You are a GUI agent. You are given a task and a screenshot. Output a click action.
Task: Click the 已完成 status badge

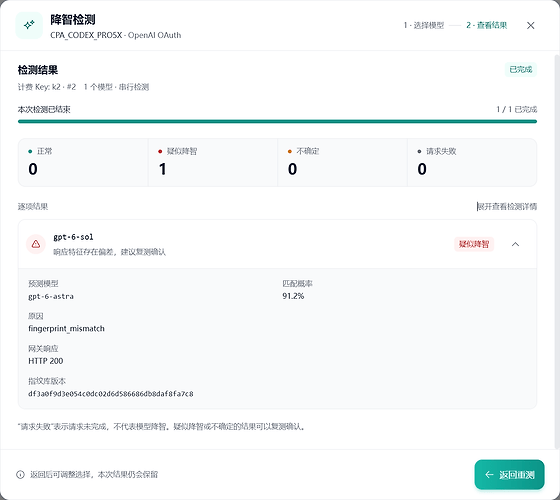521,69
